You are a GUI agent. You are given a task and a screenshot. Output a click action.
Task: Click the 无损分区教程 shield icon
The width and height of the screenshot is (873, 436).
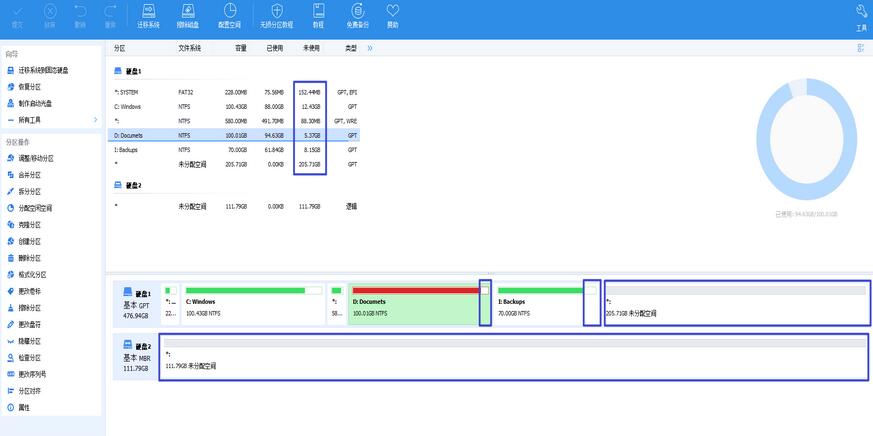(277, 15)
